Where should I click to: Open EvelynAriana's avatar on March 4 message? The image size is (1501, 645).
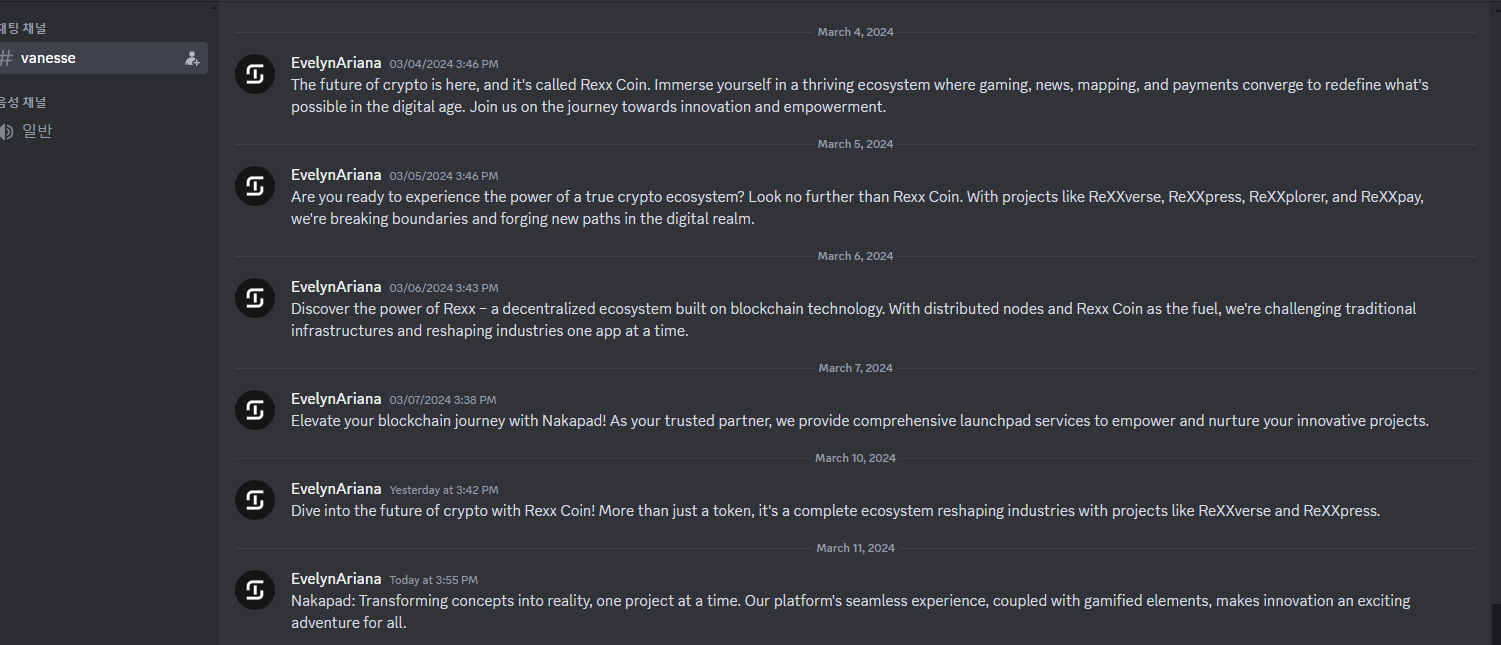(255, 74)
